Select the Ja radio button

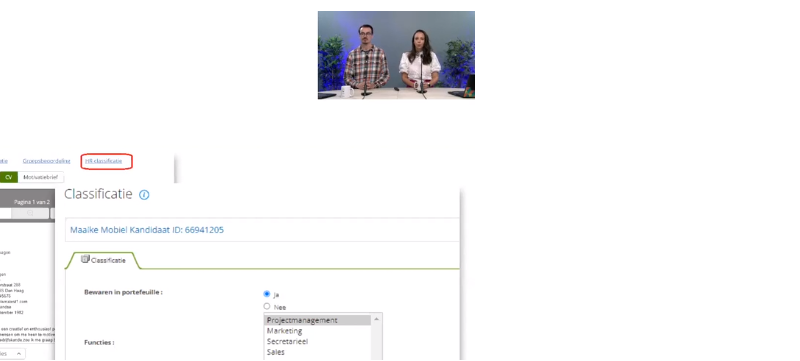267,294
